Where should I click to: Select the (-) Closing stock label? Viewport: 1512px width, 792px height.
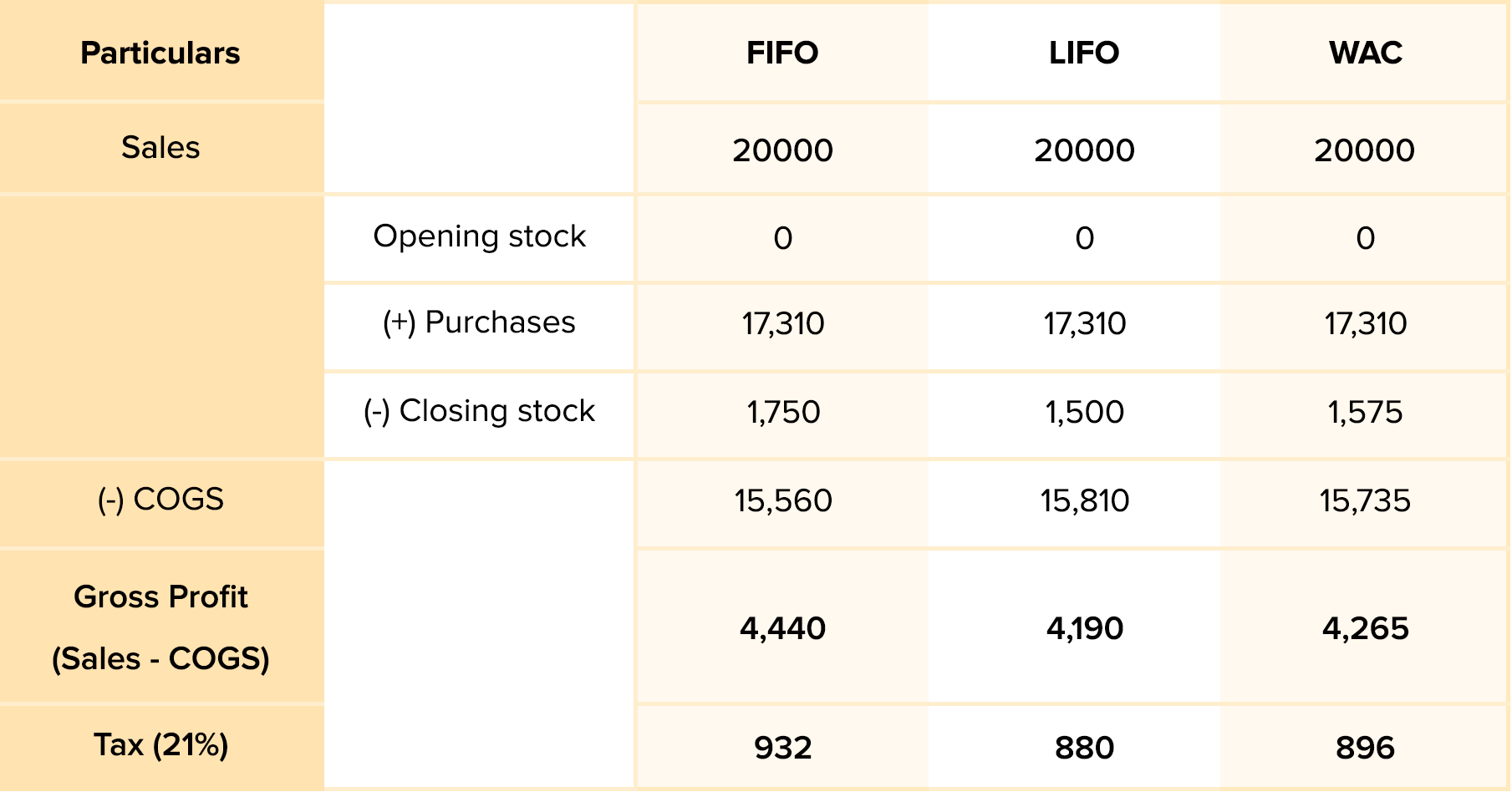[x=479, y=411]
